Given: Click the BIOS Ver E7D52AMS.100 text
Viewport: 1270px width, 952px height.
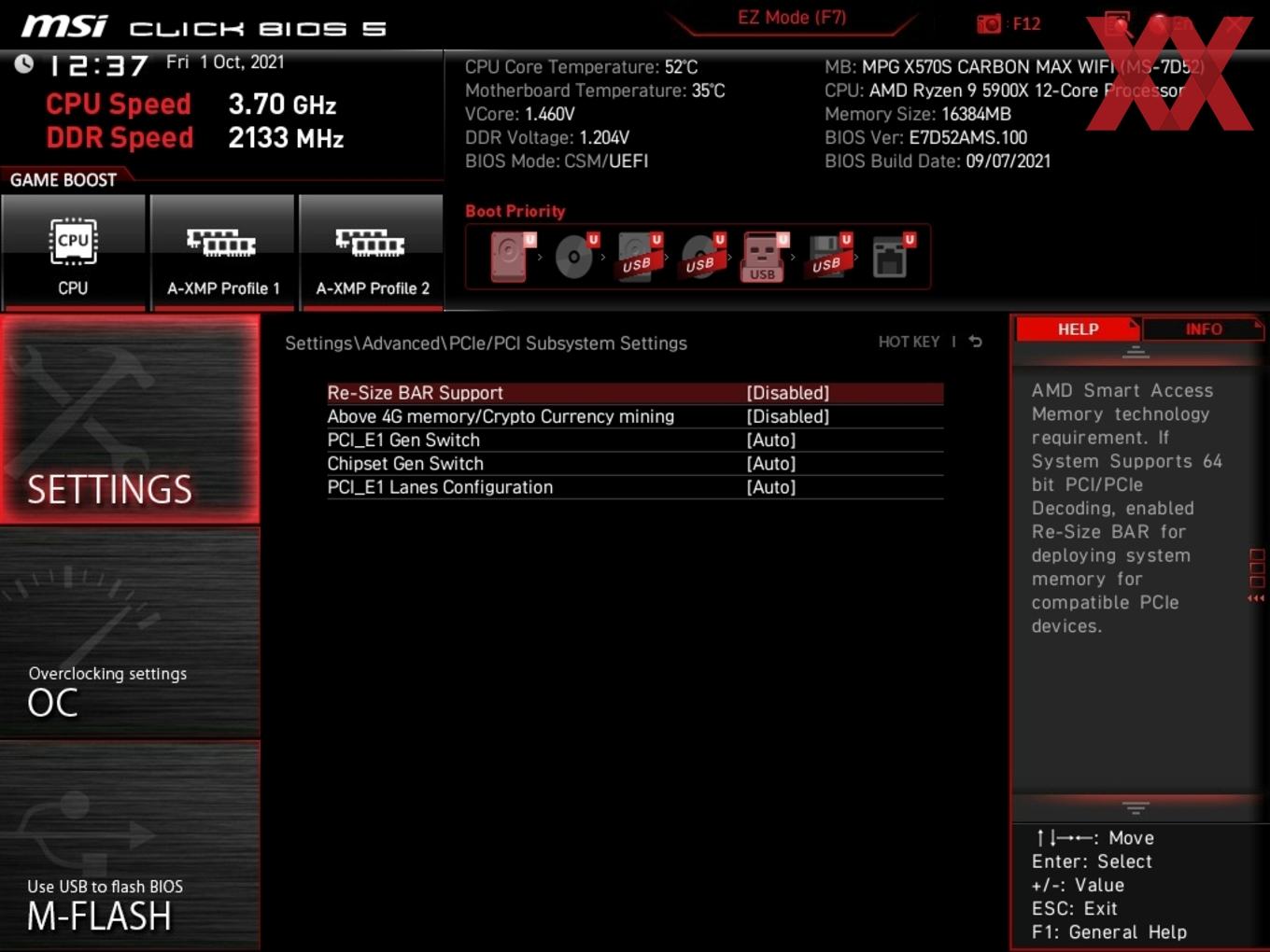Looking at the screenshot, I should [925, 137].
